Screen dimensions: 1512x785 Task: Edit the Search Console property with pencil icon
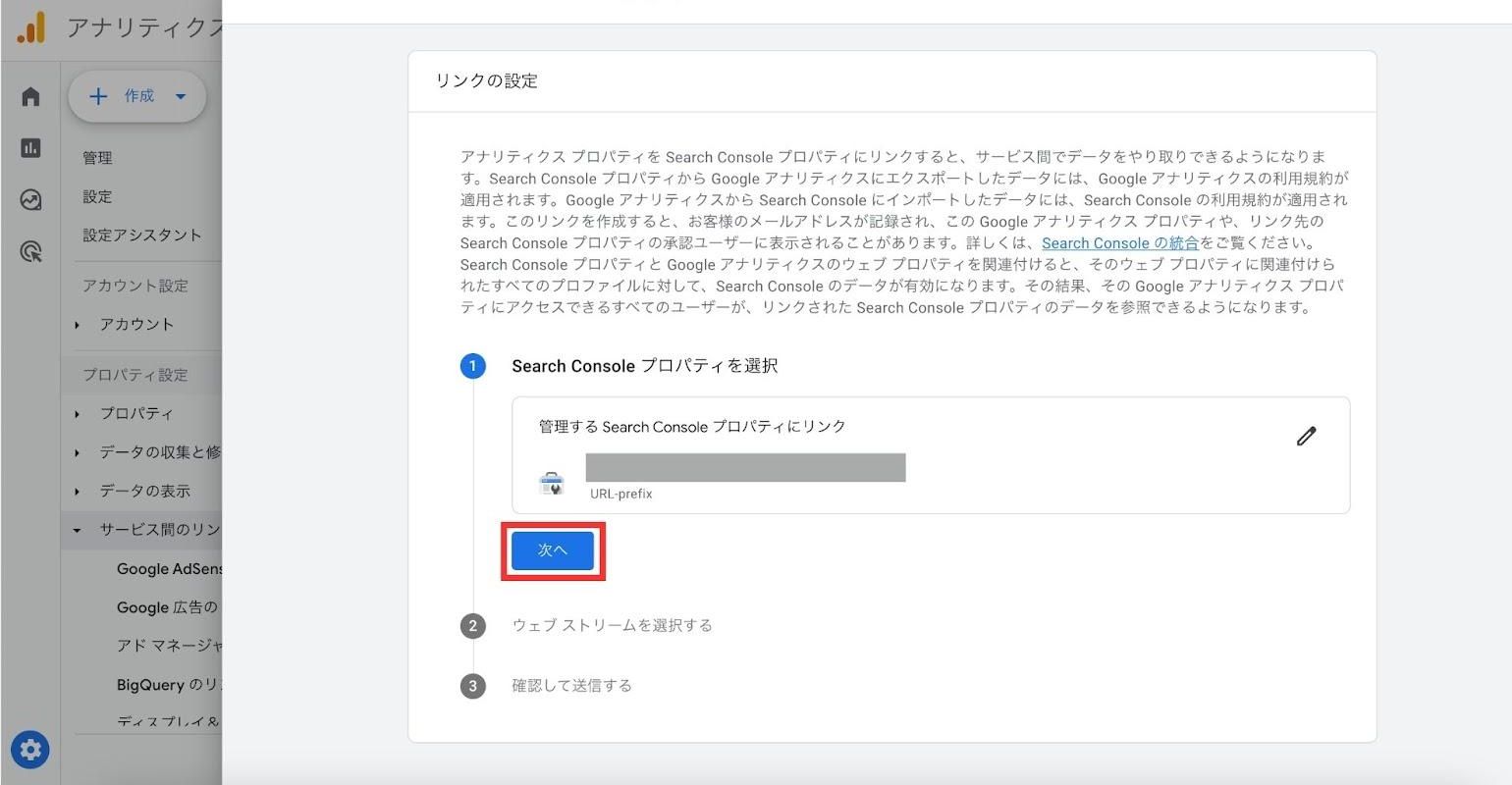(1306, 436)
